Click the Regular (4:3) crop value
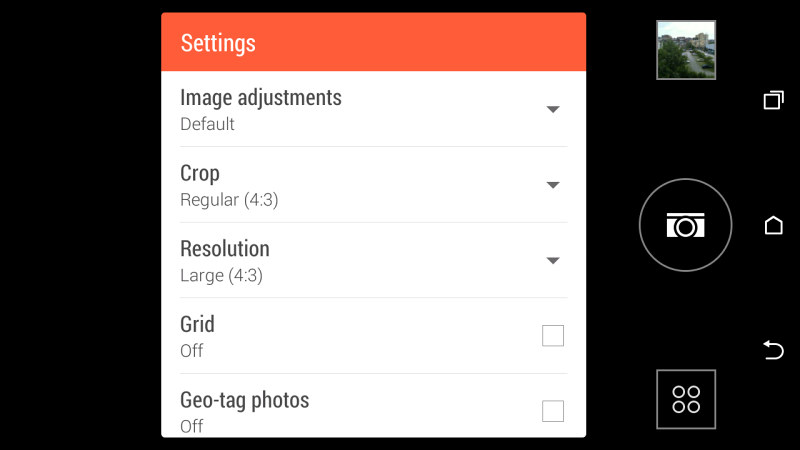Screen dimensions: 800x450 229,199
